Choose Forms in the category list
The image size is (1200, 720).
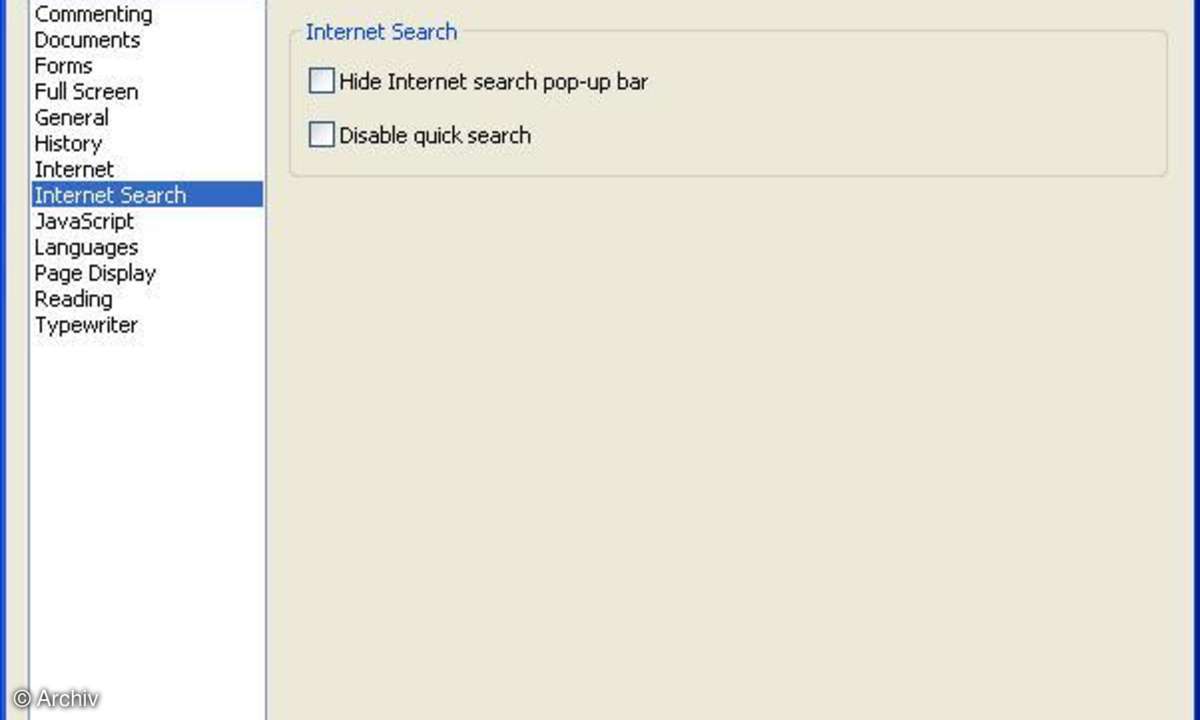pyautogui.click(x=63, y=66)
